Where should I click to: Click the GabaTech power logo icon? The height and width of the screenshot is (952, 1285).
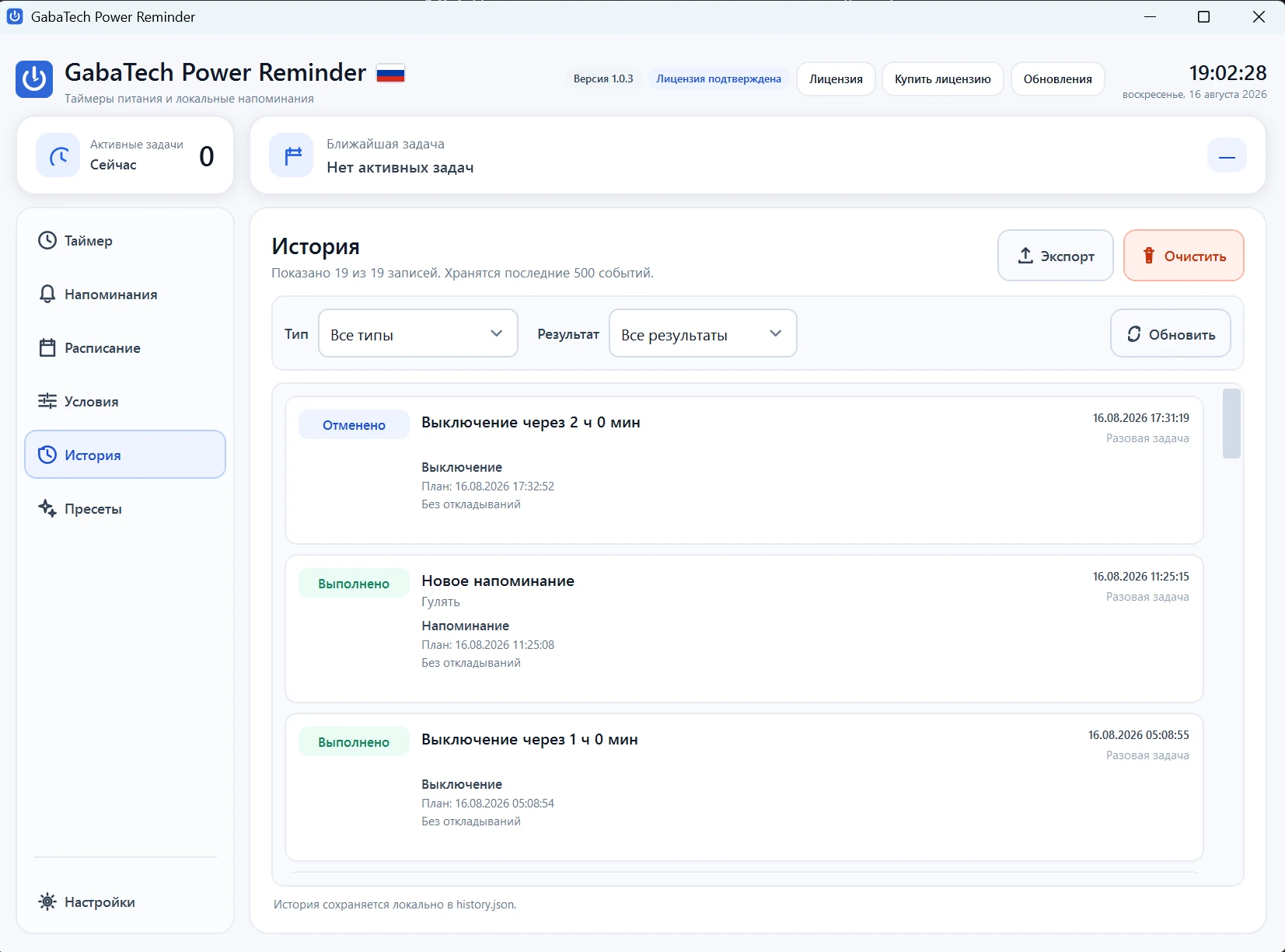34,79
